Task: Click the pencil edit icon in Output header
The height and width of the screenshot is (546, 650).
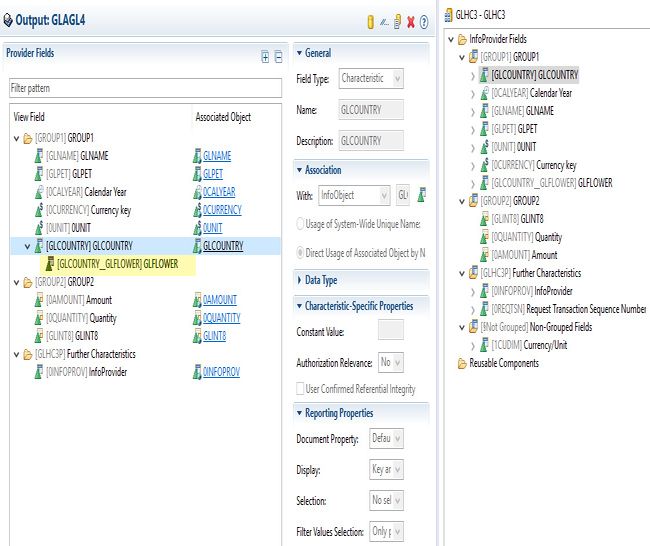Action: 384,22
